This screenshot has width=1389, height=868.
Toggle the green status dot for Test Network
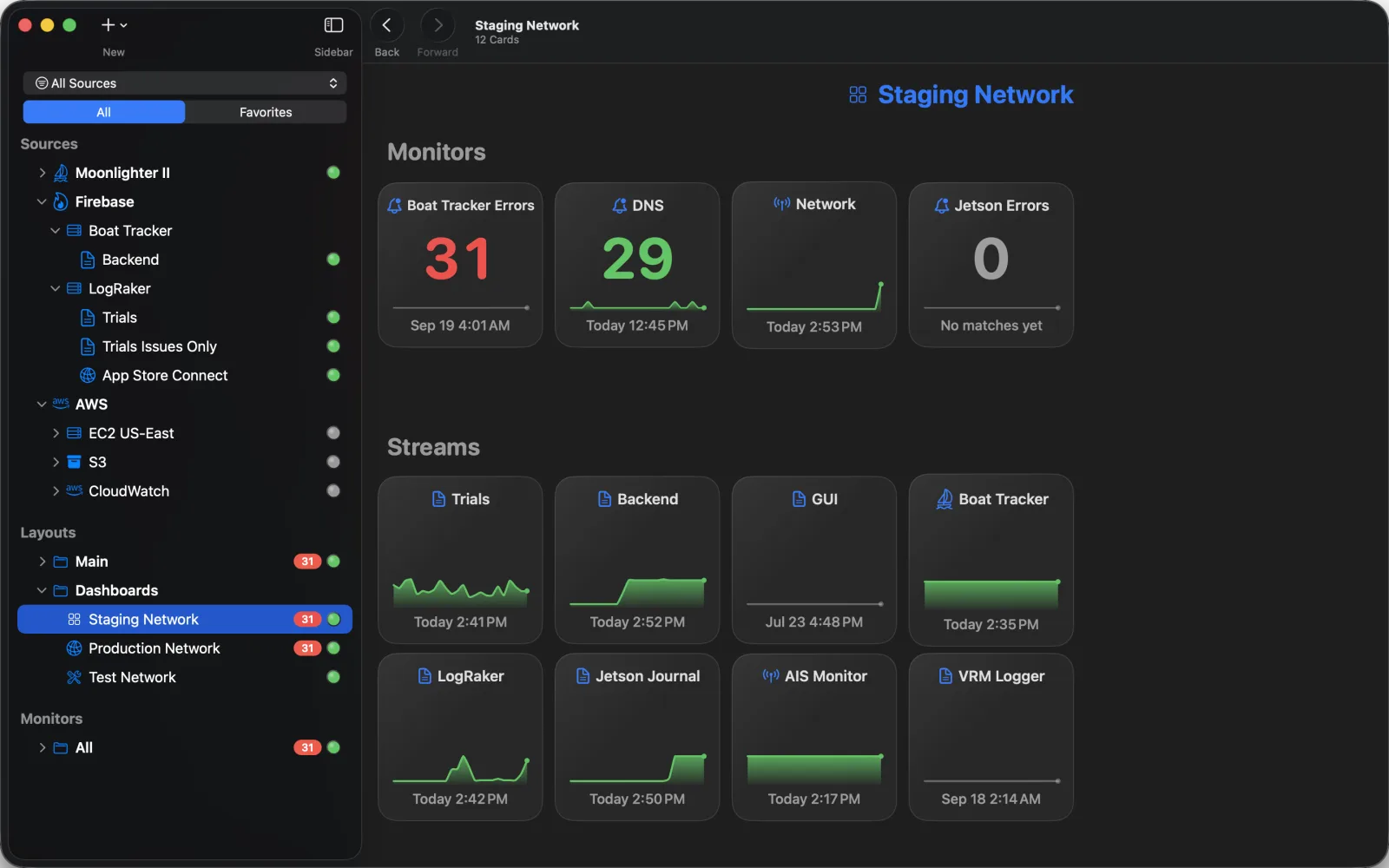(x=333, y=677)
